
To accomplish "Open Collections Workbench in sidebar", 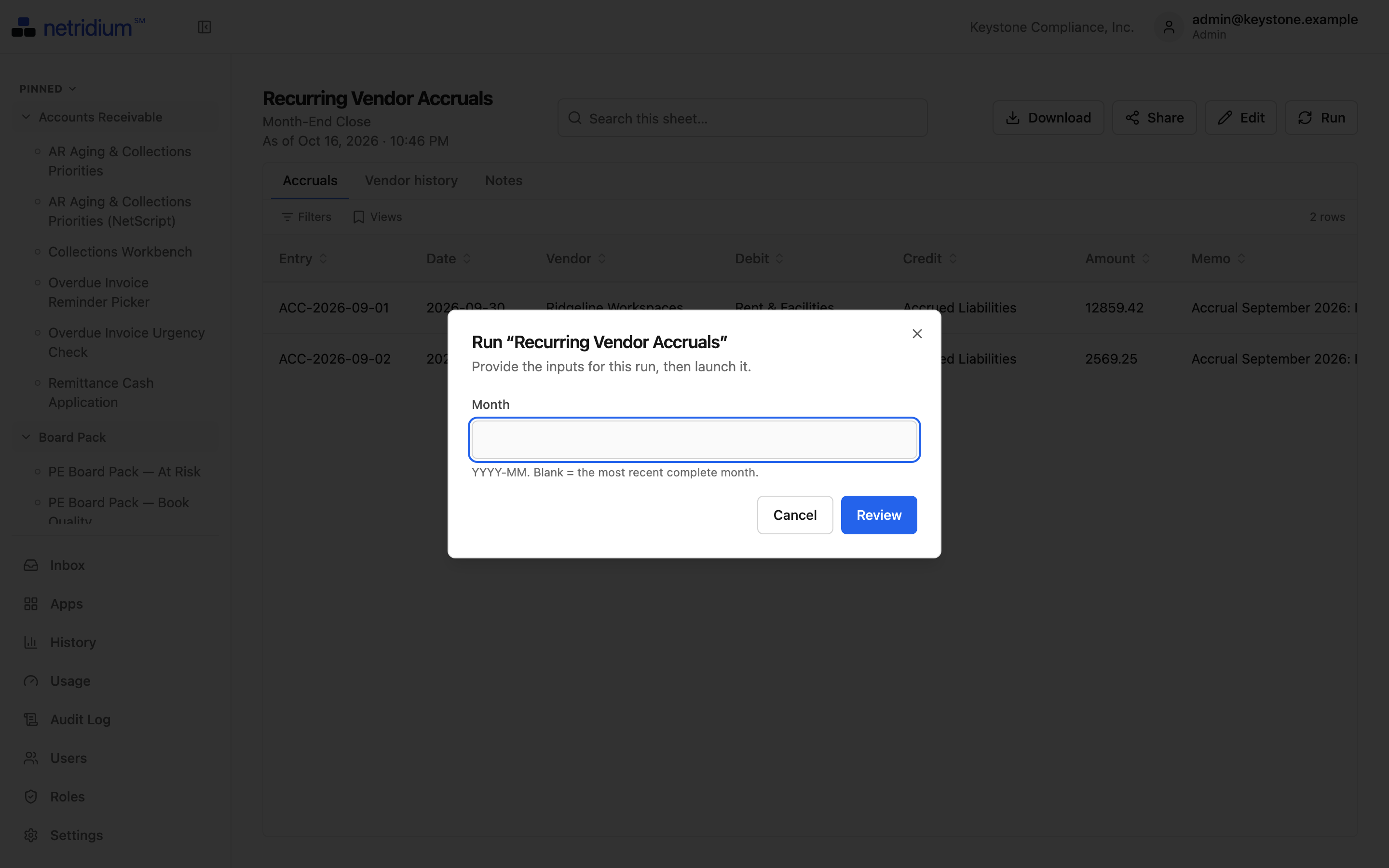I will coord(120,252).
